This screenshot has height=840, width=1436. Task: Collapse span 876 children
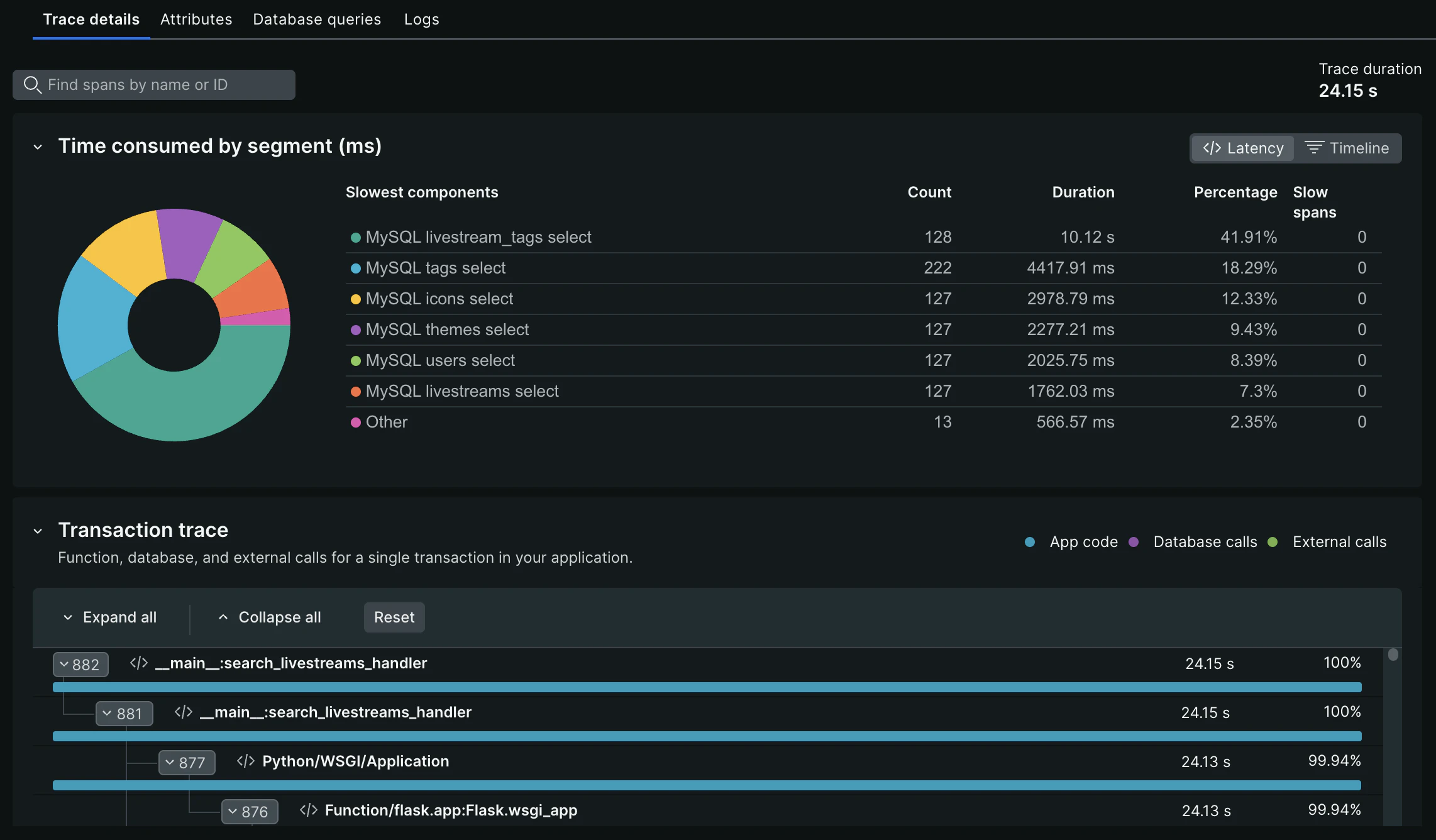click(250, 811)
